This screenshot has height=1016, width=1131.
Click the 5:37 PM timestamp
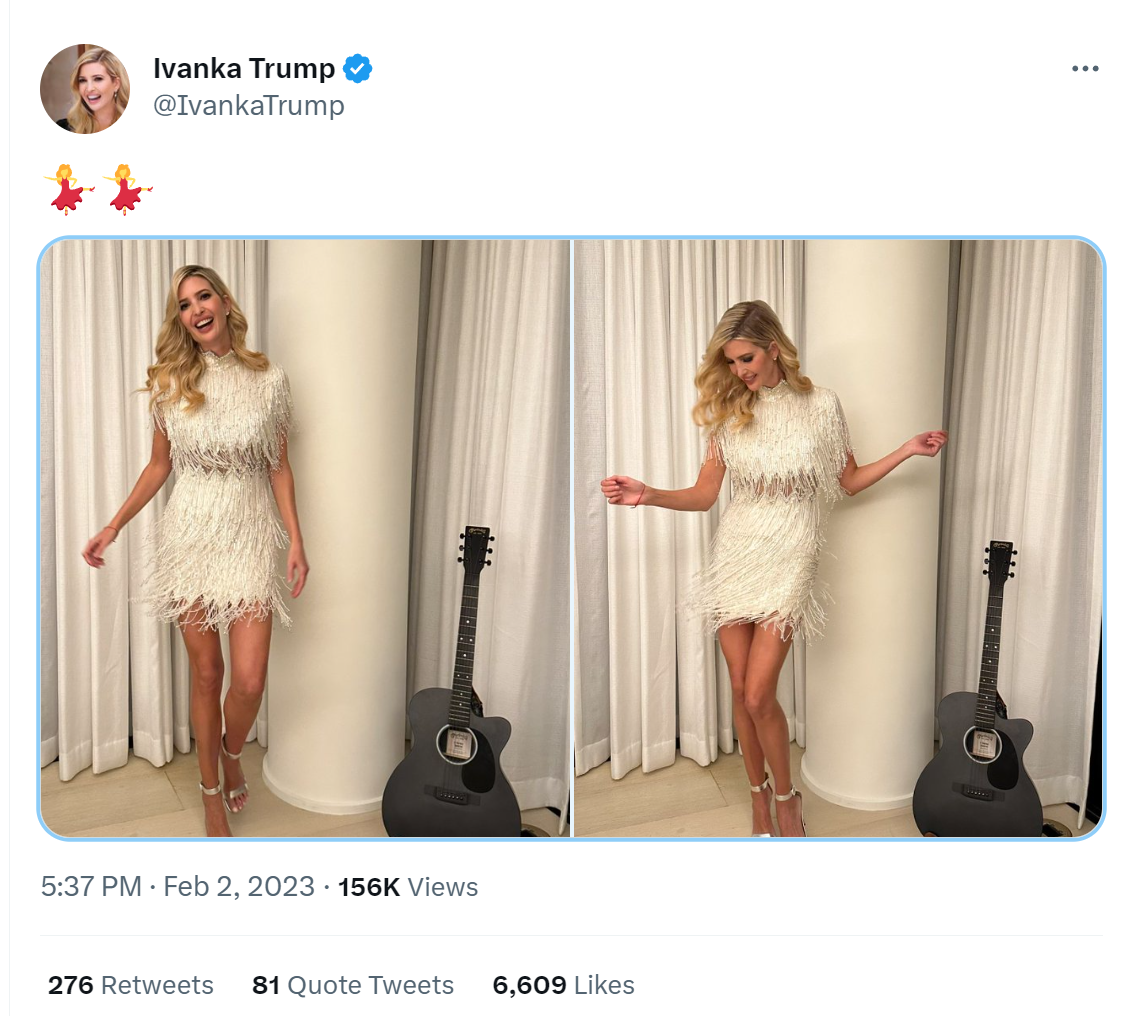click(x=91, y=886)
